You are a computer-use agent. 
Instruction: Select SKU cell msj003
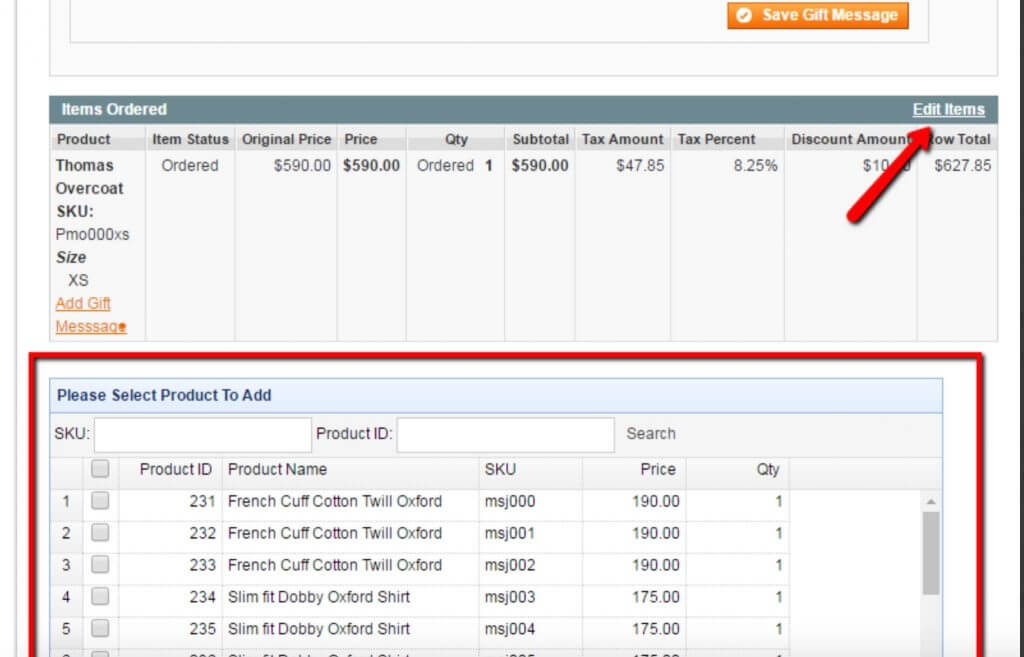coord(510,597)
